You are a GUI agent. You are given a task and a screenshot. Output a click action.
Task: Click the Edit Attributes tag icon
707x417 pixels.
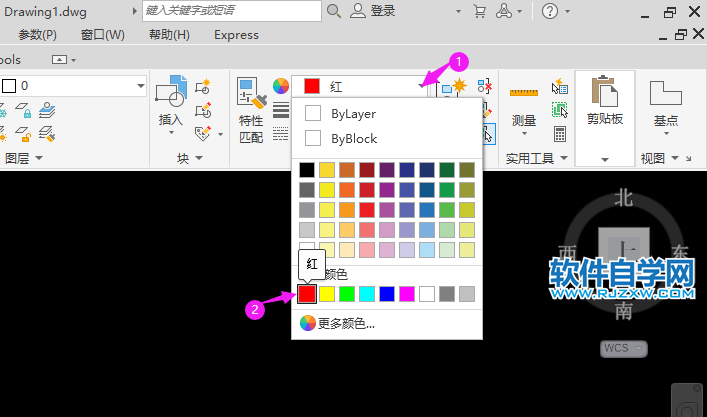click(202, 133)
